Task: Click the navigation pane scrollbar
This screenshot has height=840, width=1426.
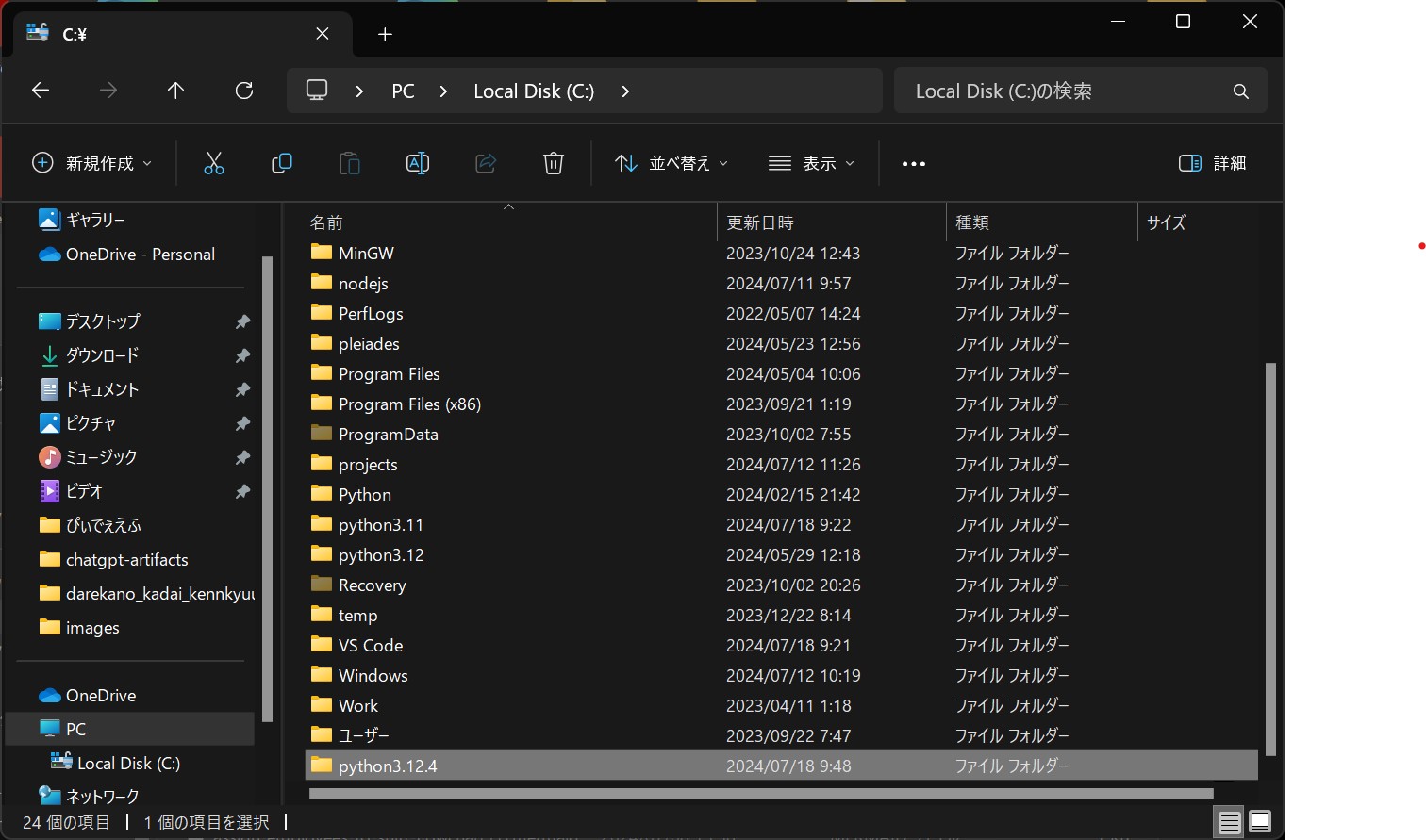Action: point(267,488)
